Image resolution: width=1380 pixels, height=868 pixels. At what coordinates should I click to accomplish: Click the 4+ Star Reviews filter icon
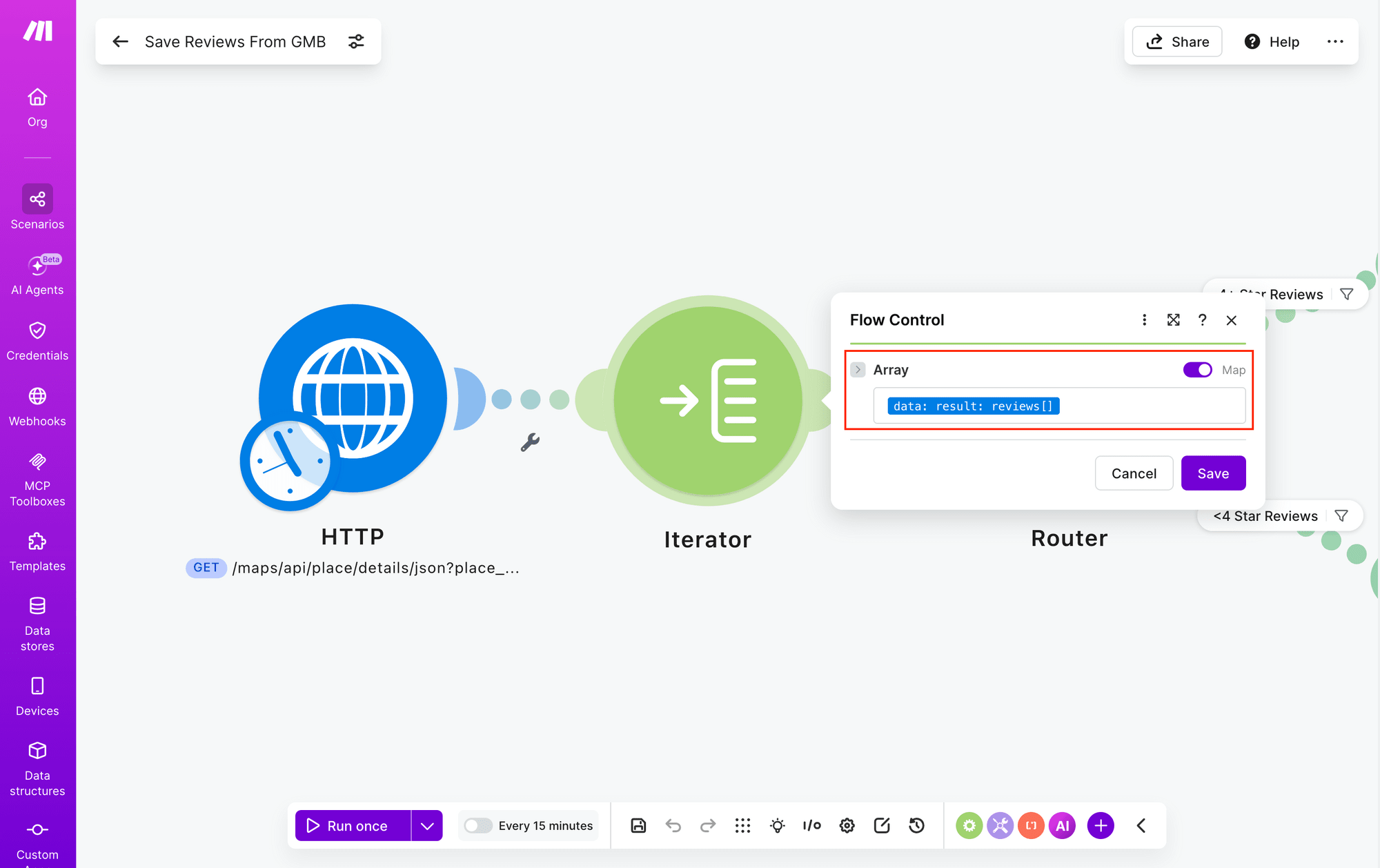[1346, 295]
